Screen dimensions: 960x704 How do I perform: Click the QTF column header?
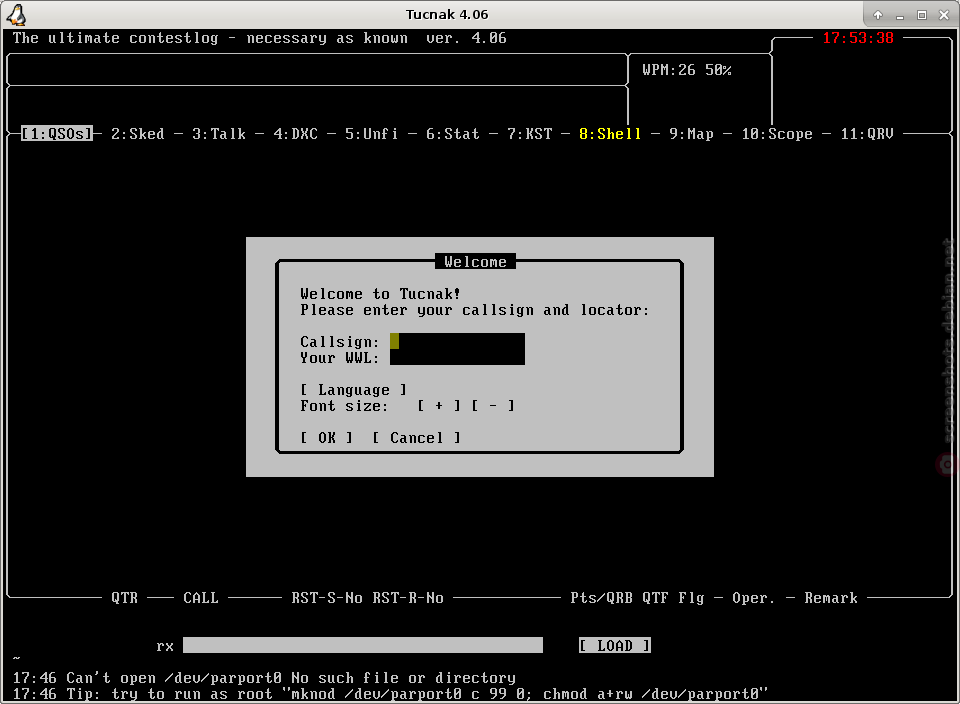[655, 597]
